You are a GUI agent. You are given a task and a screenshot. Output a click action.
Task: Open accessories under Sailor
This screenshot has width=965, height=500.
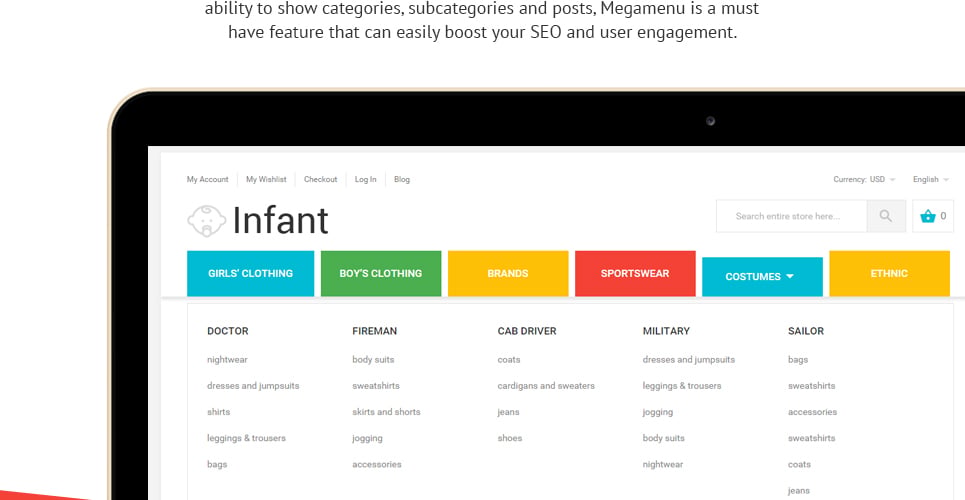tap(812, 412)
